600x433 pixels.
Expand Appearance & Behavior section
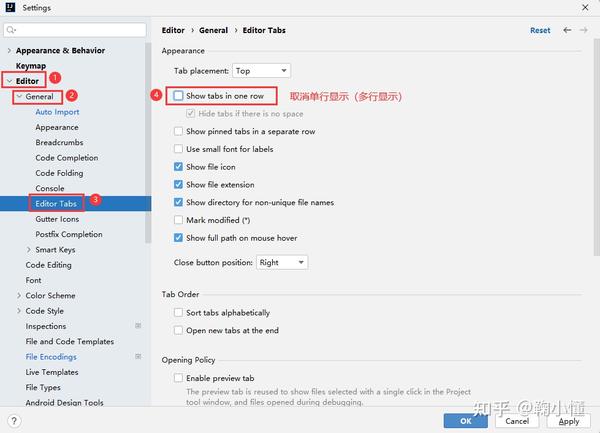pyautogui.click(x=9, y=50)
